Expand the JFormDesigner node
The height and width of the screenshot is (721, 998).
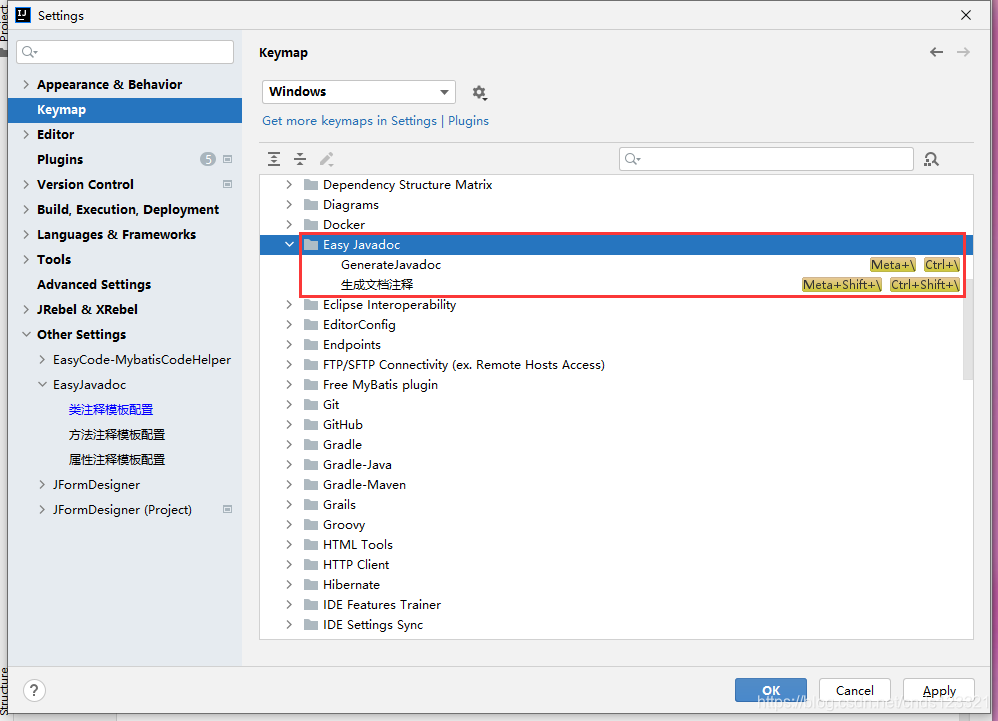[x=42, y=485]
